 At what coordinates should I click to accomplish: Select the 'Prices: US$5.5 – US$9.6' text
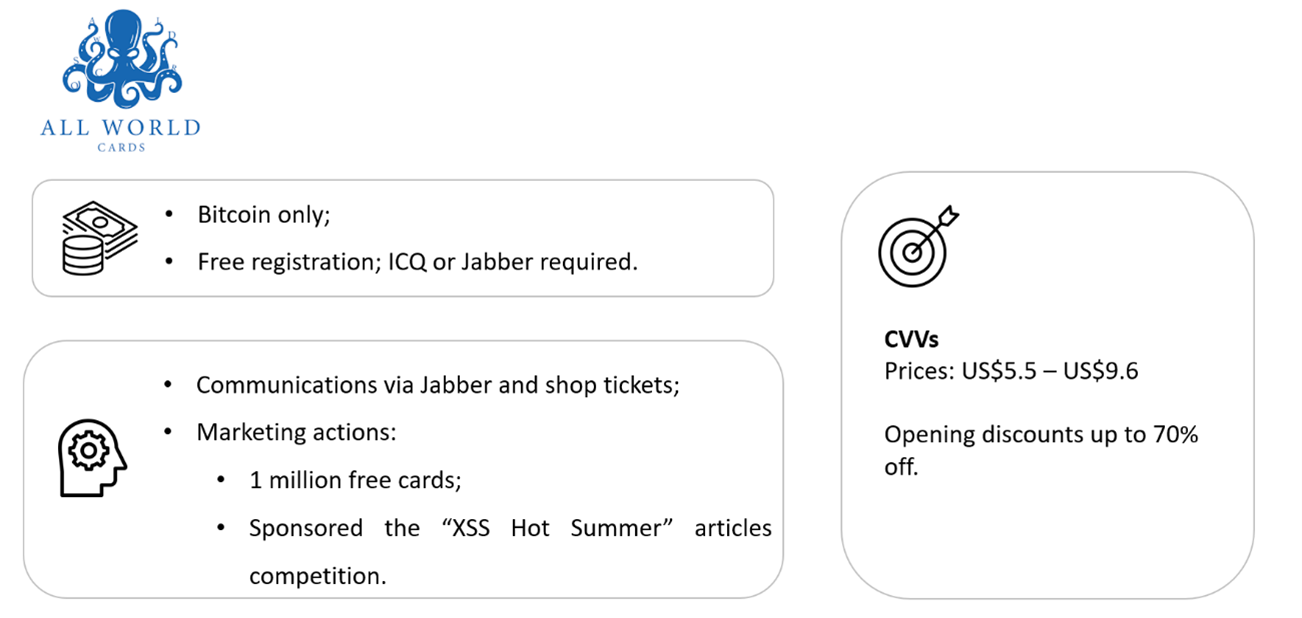coord(1011,372)
